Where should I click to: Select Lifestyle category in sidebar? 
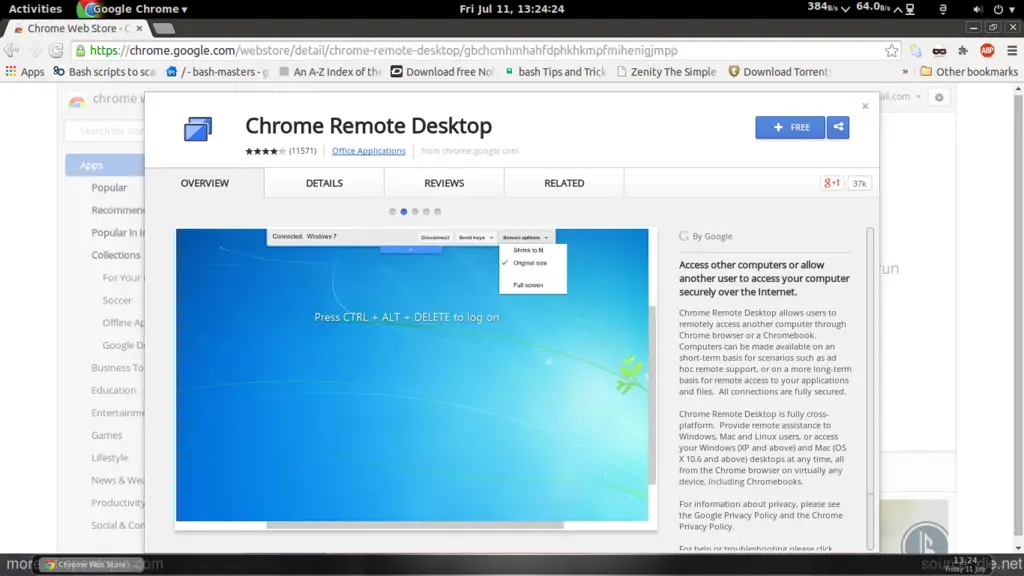click(x=110, y=458)
